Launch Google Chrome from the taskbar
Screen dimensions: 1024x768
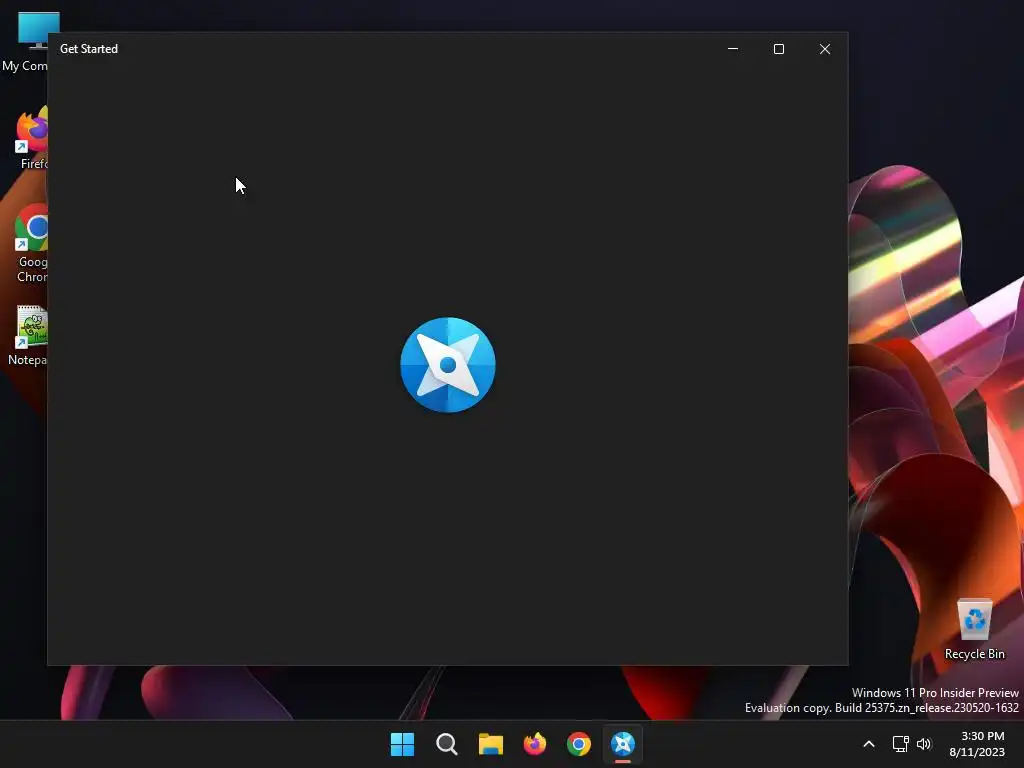(x=579, y=744)
